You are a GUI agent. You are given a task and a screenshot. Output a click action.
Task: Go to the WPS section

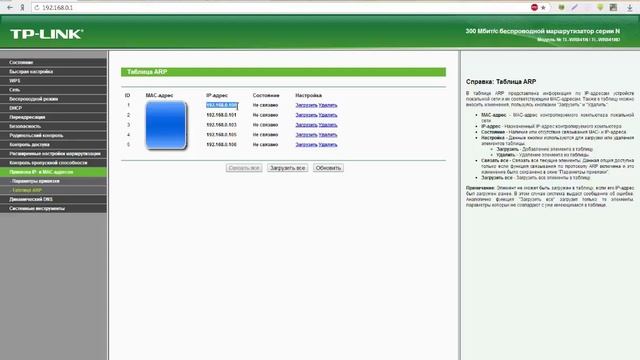tap(53, 81)
